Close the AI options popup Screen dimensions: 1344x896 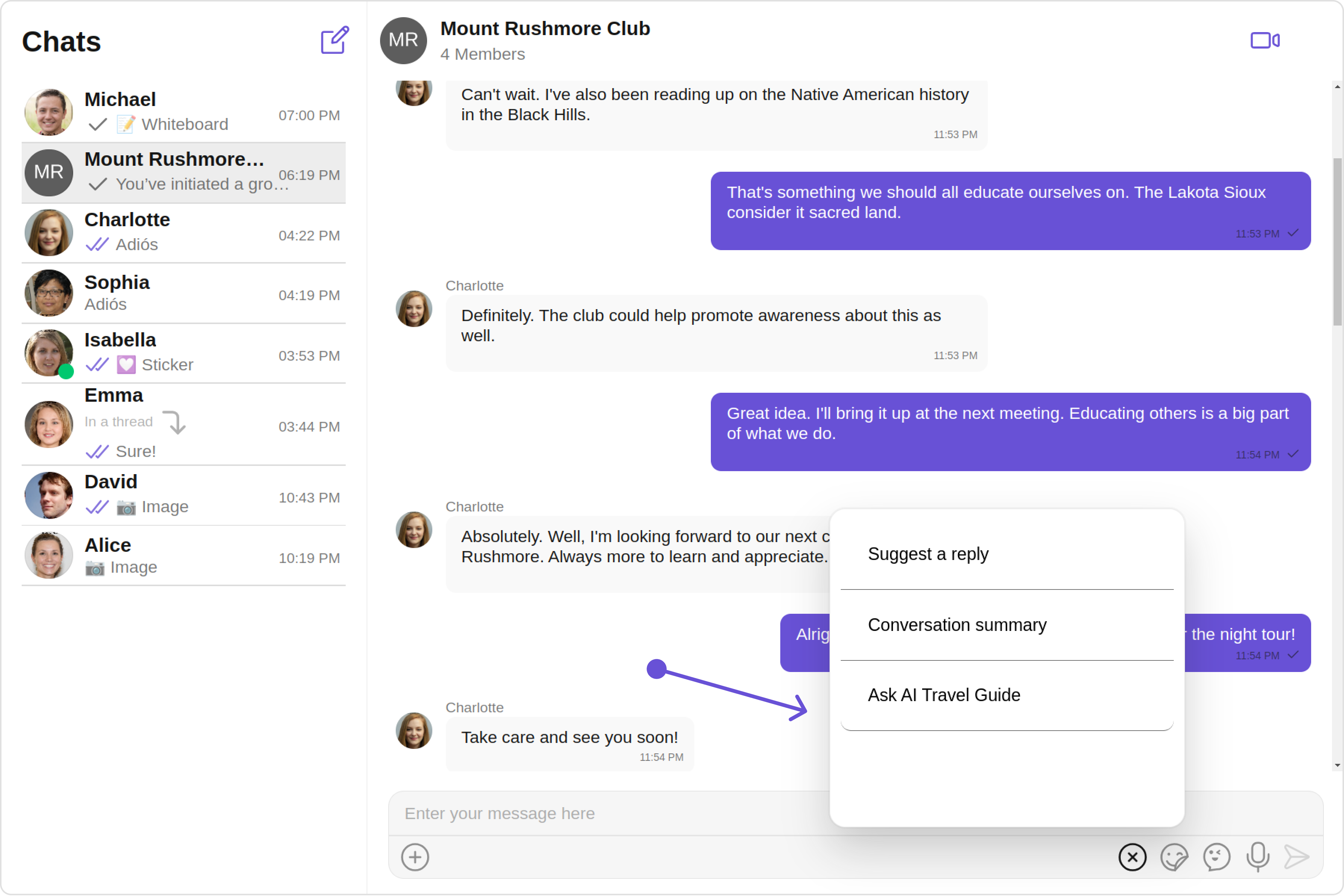1132,857
